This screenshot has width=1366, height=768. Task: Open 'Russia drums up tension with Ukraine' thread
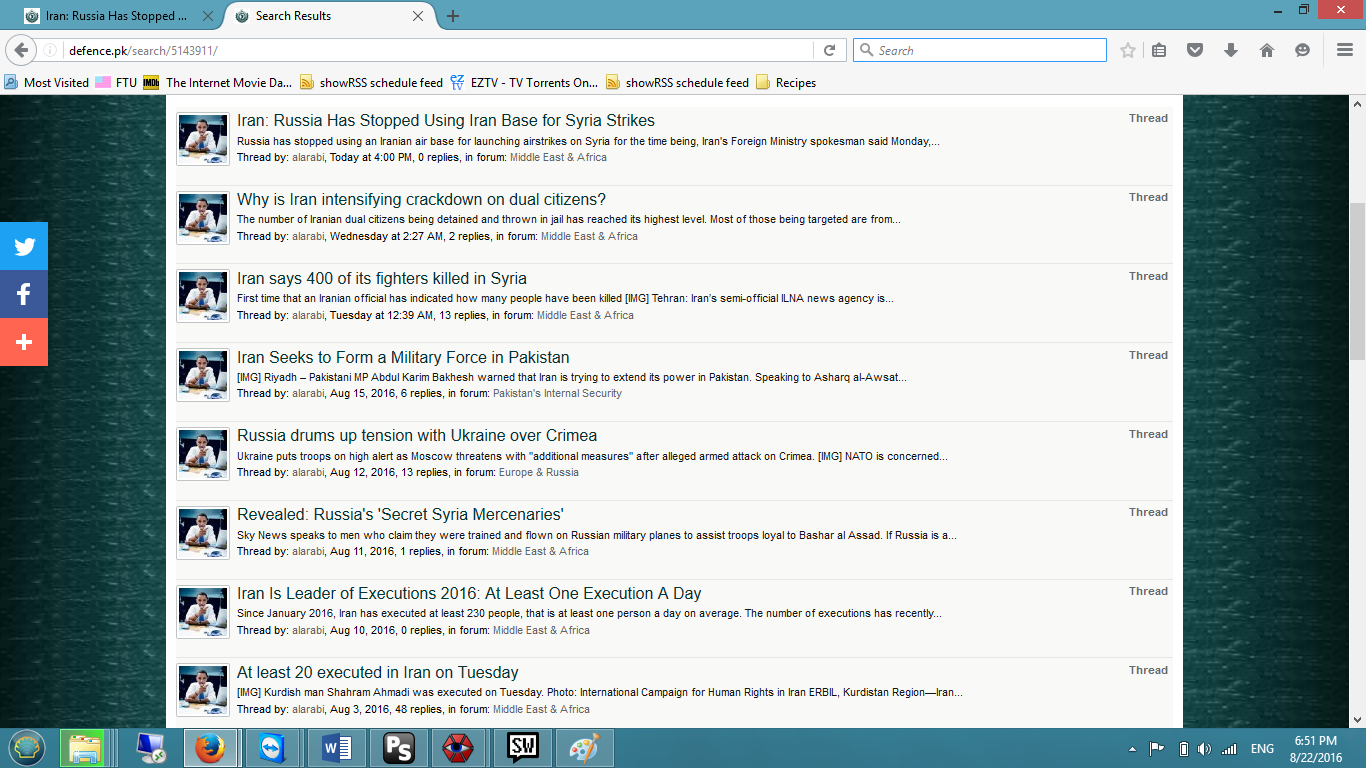coord(417,436)
